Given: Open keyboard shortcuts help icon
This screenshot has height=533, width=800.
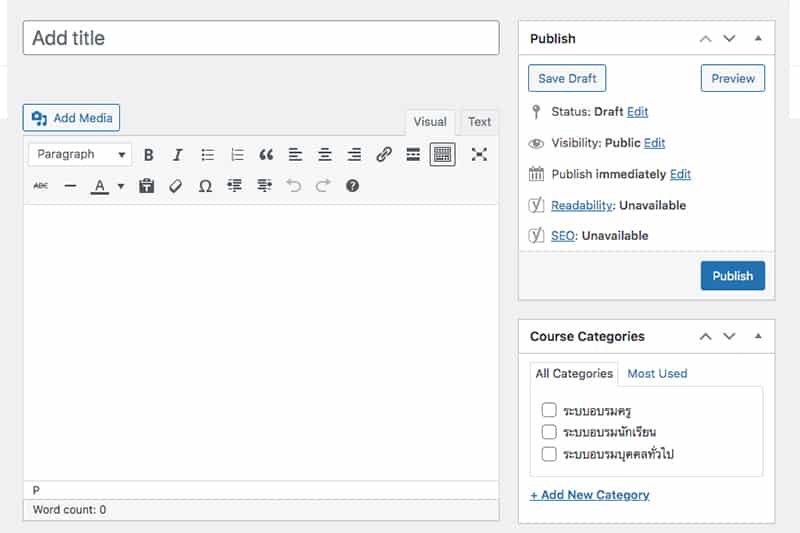Looking at the screenshot, I should [352, 186].
